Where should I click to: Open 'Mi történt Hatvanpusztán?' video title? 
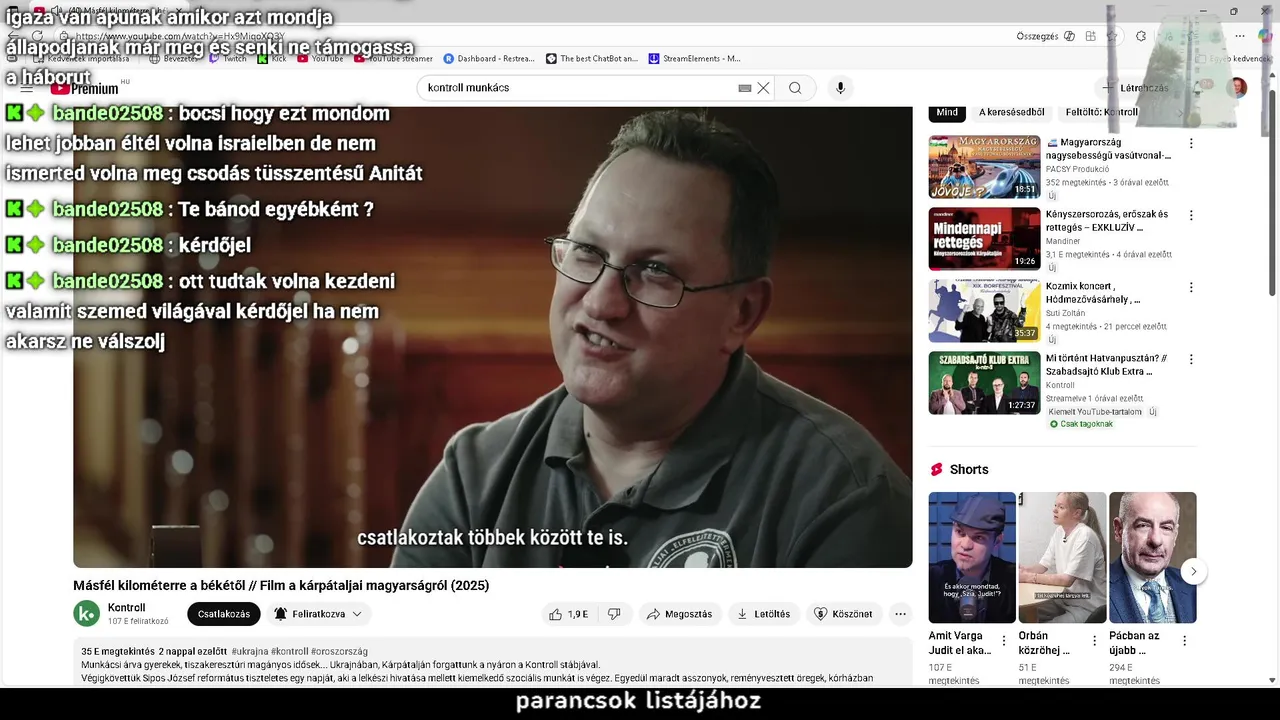tap(1106, 365)
